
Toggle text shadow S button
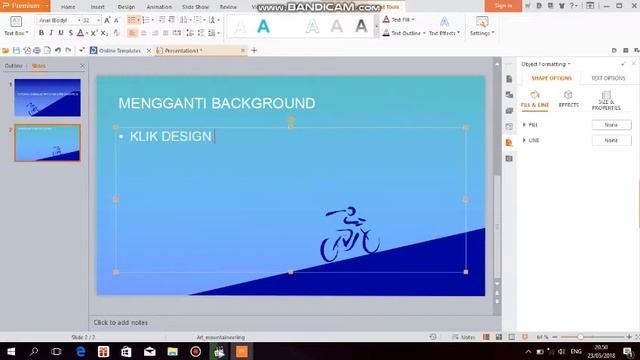(x=71, y=33)
